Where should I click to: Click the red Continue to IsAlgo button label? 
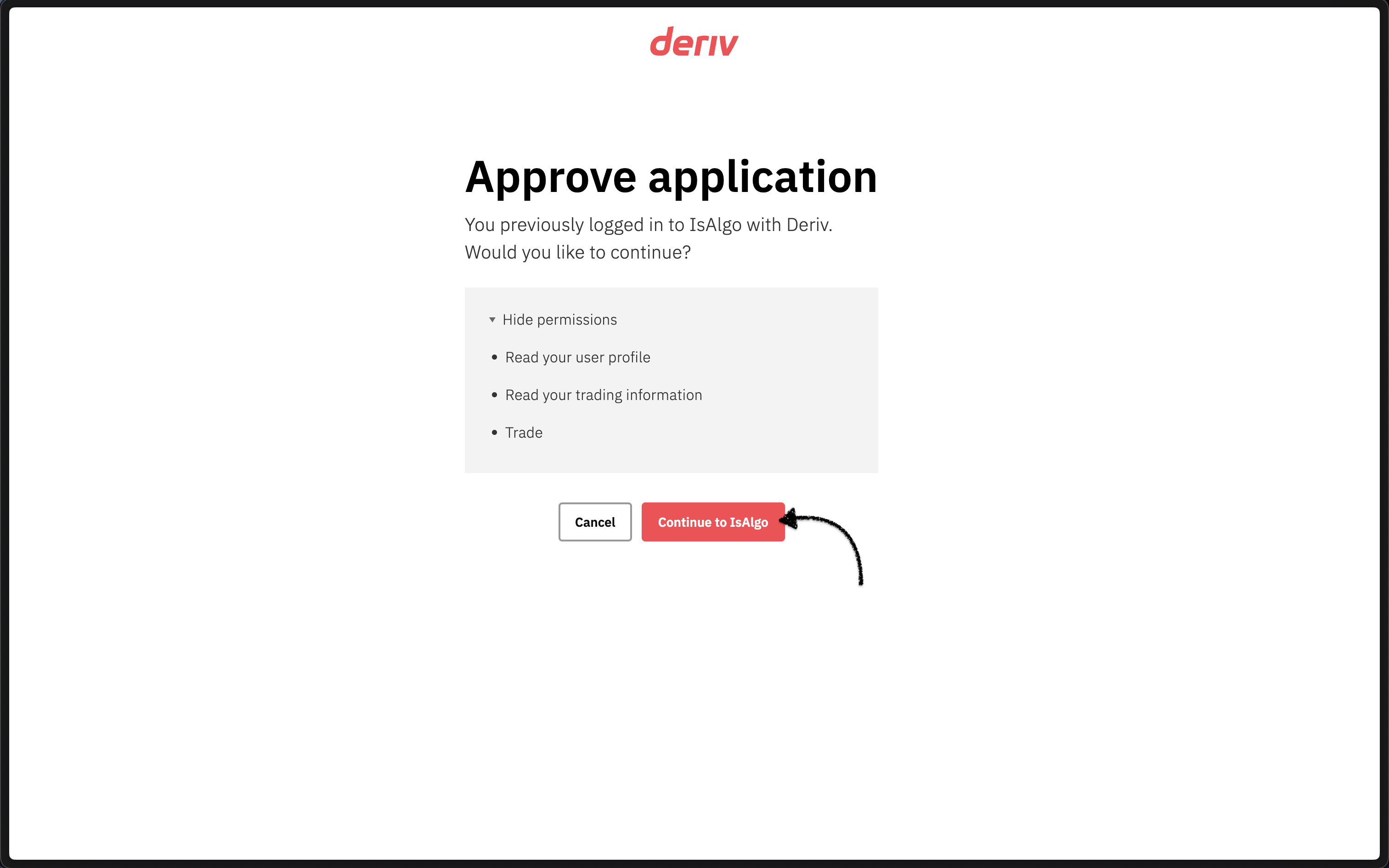click(713, 523)
